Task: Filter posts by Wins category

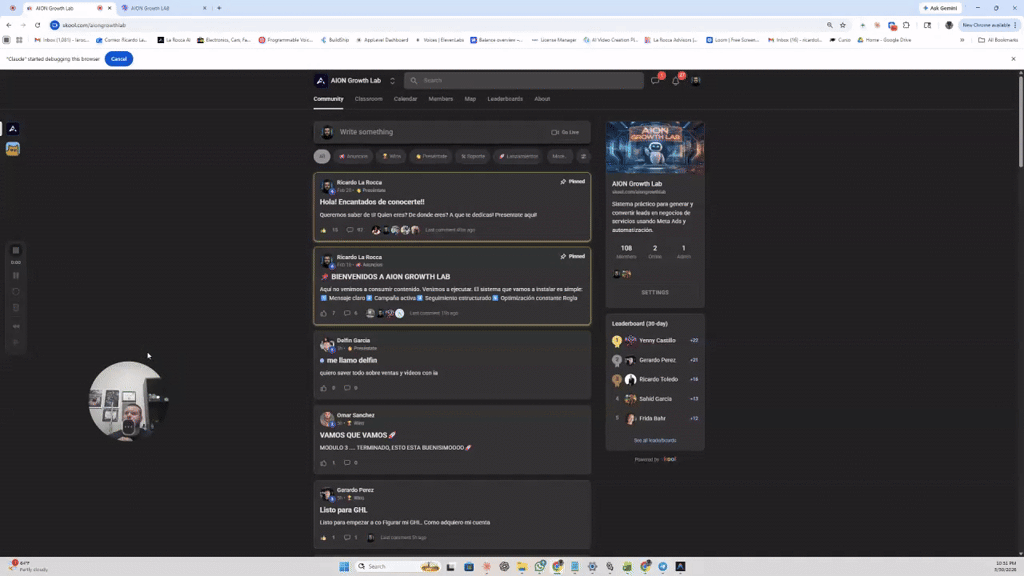Action: point(392,156)
